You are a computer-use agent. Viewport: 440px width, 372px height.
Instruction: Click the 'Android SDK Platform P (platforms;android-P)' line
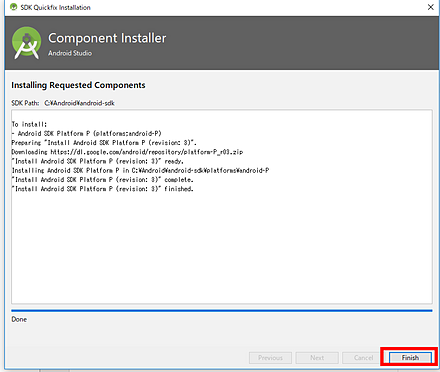click(87, 133)
